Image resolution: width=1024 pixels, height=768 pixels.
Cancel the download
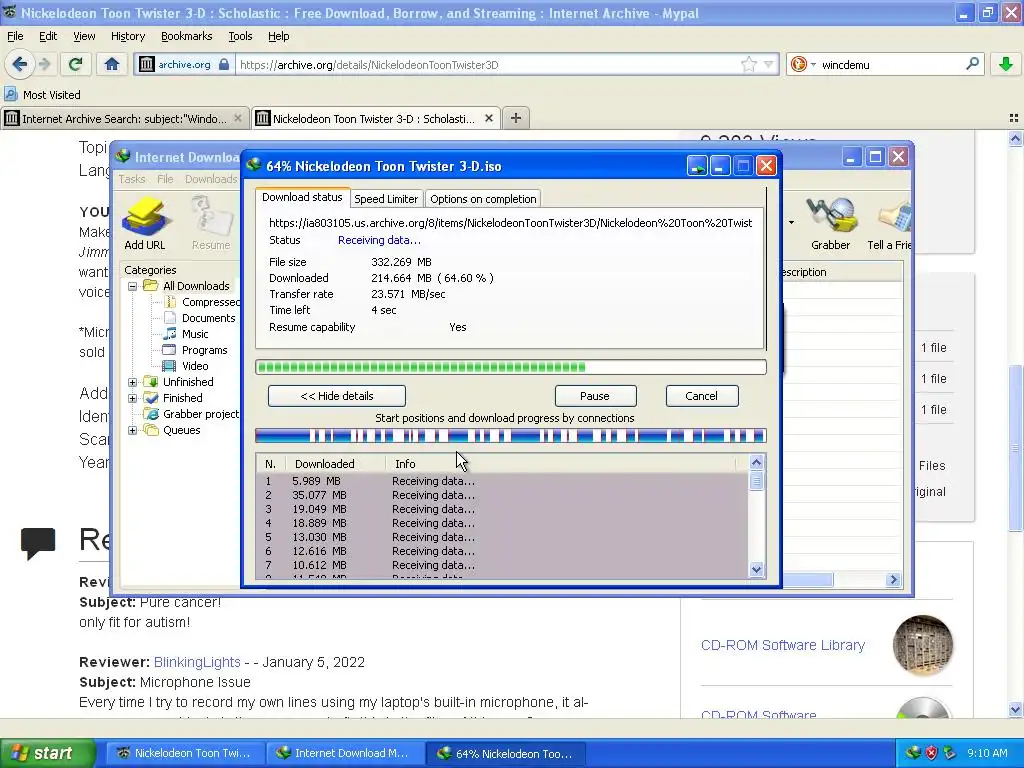(701, 396)
